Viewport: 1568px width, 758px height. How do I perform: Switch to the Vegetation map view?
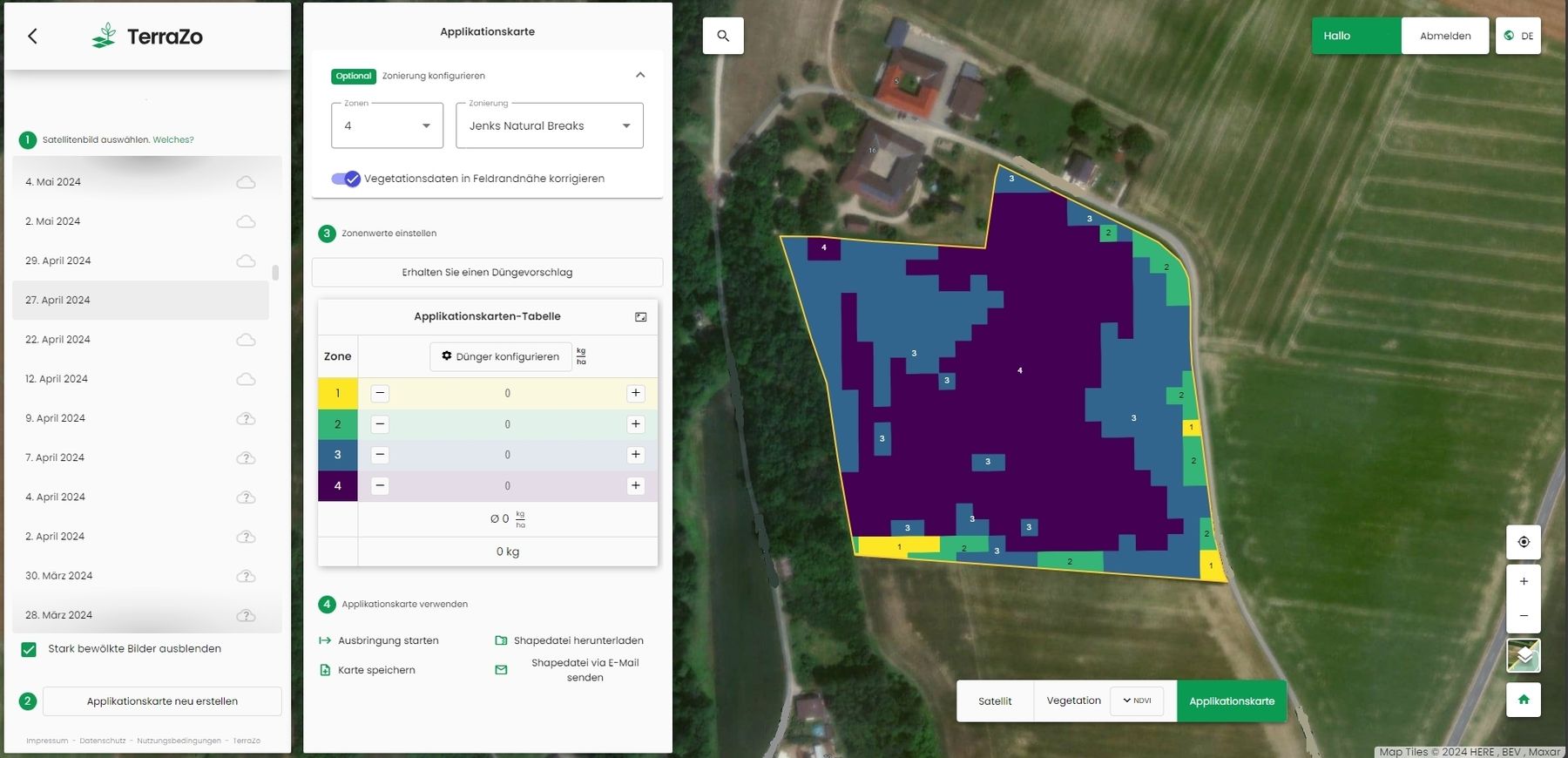click(x=1073, y=700)
